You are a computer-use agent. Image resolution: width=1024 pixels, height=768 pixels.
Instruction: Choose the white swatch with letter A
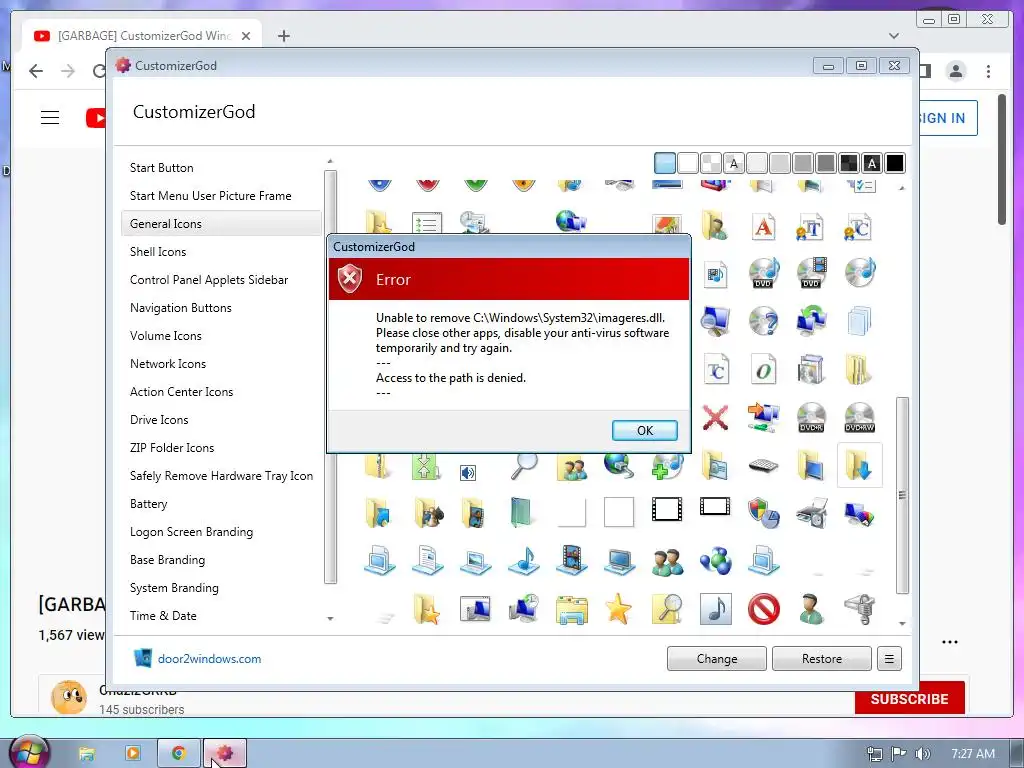tap(734, 163)
